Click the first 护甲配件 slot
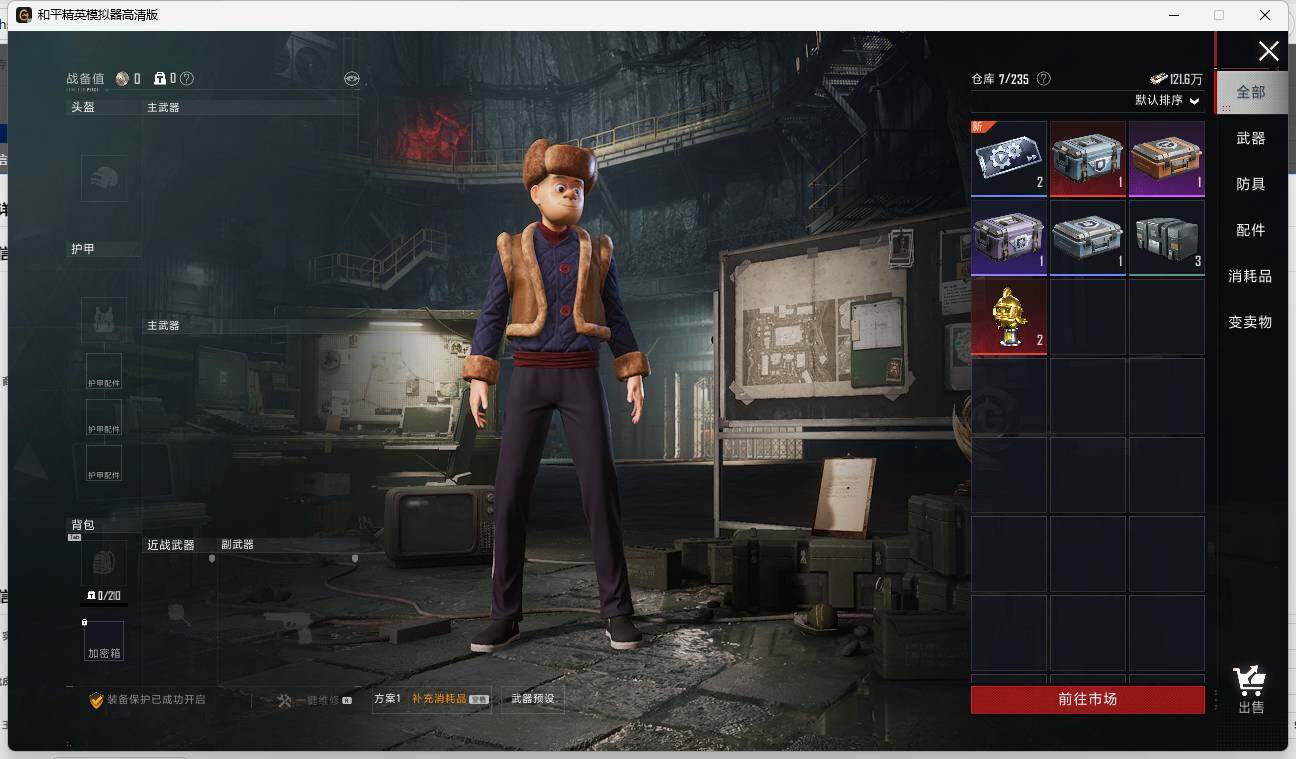1296x759 pixels. (x=104, y=372)
